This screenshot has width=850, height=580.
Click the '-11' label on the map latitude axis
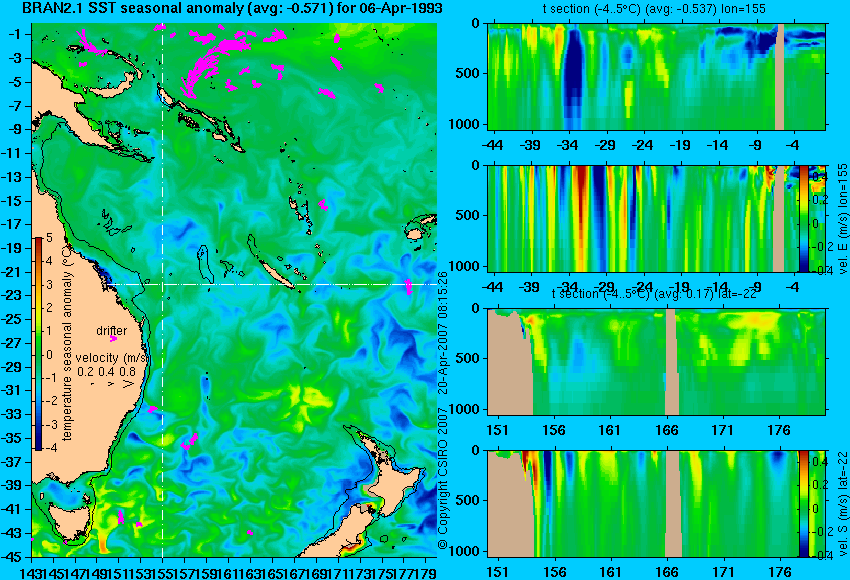coord(12,154)
